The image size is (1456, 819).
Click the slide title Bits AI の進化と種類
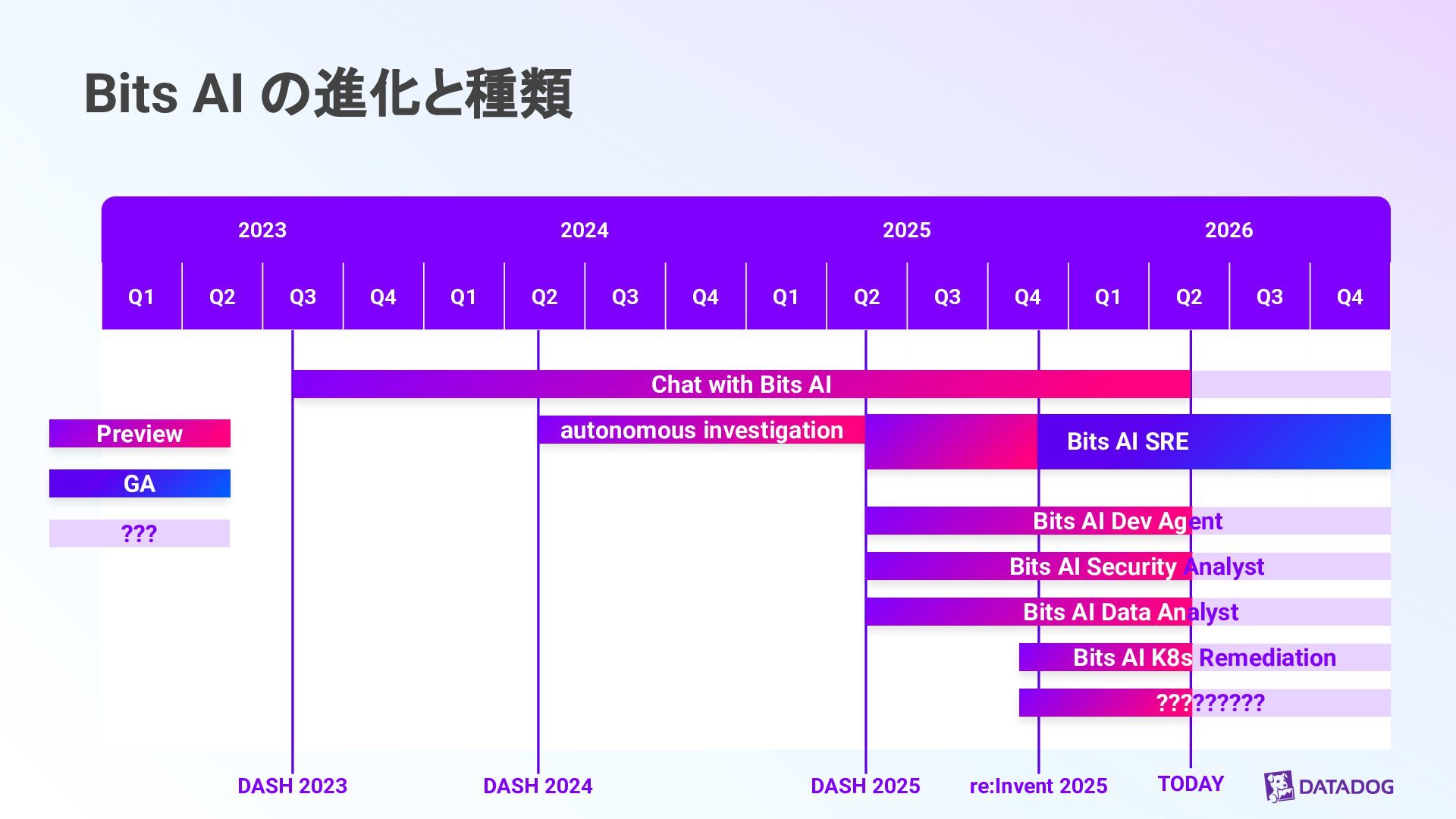pyautogui.click(x=328, y=94)
